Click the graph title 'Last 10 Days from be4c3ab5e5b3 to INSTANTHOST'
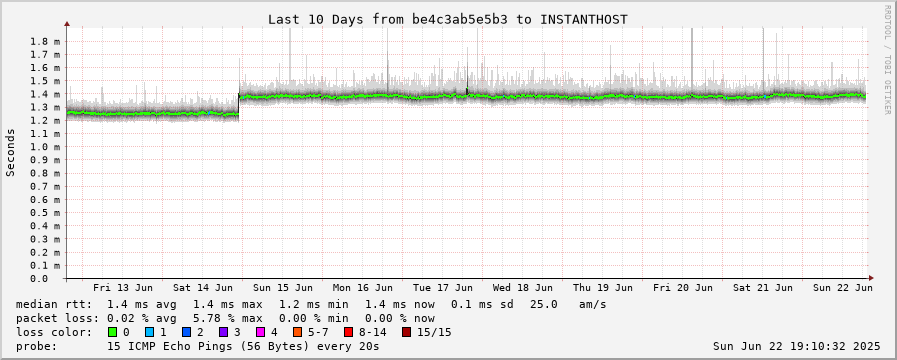This screenshot has width=897, height=360. point(448,19)
